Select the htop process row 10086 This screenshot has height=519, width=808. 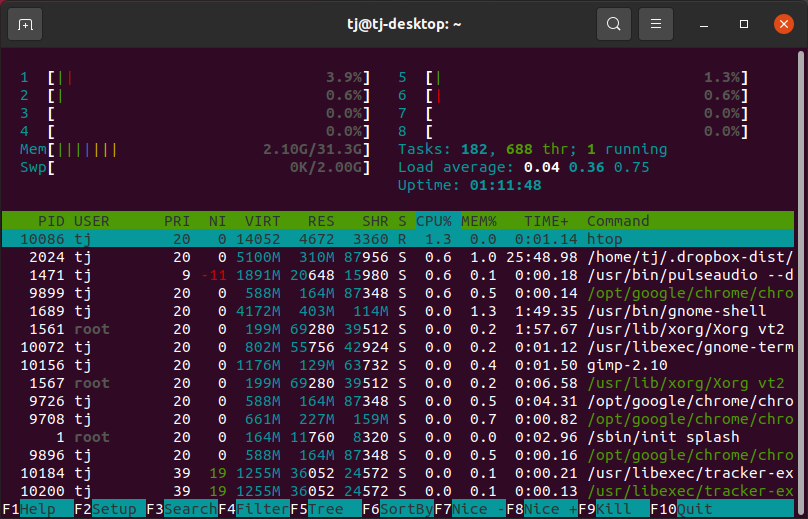coord(398,239)
